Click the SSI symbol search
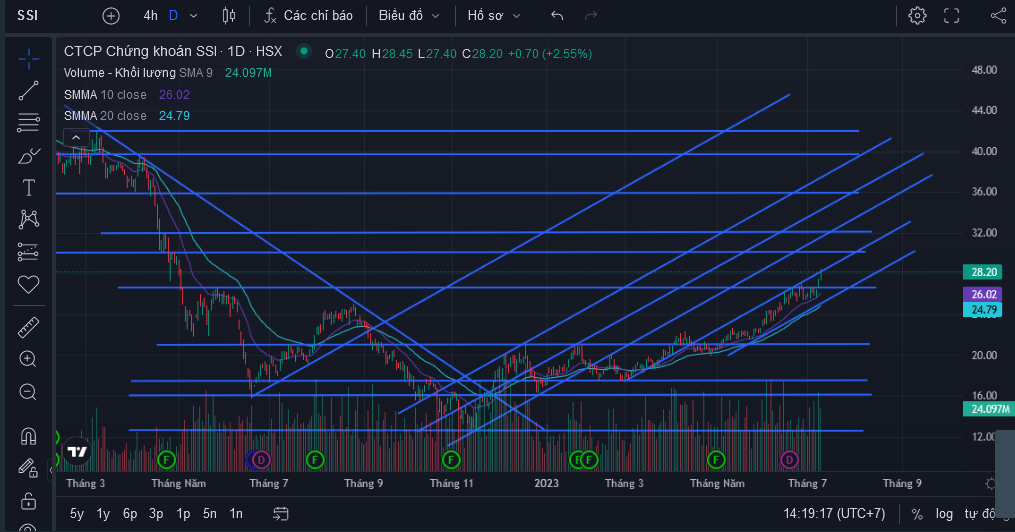Image resolution: width=1015 pixels, height=532 pixels. coord(28,16)
